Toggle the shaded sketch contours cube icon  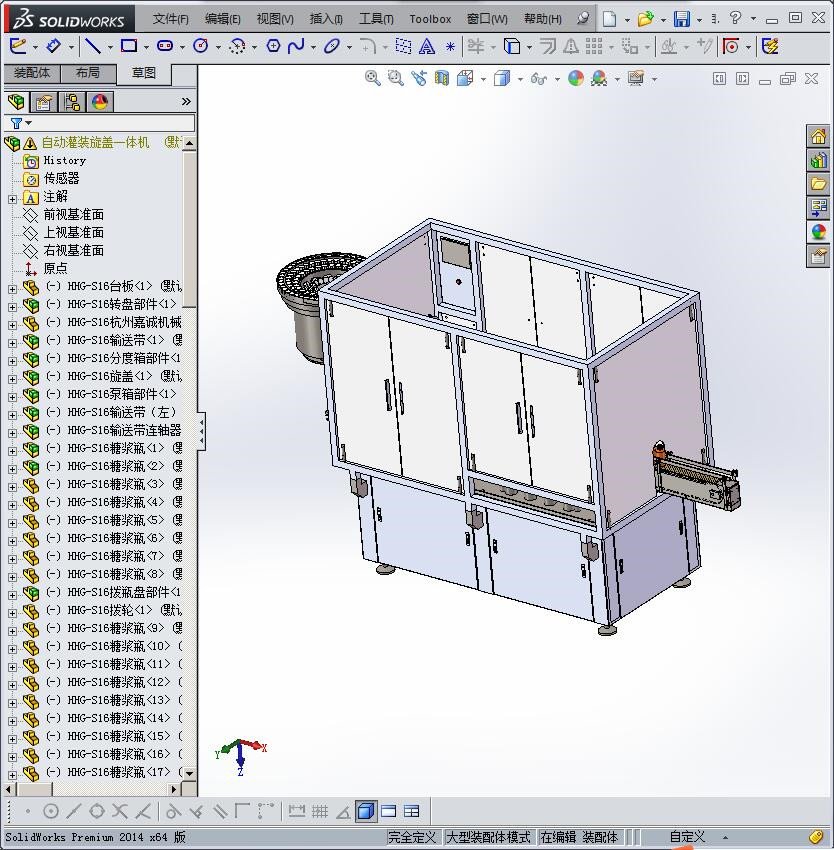tap(366, 811)
